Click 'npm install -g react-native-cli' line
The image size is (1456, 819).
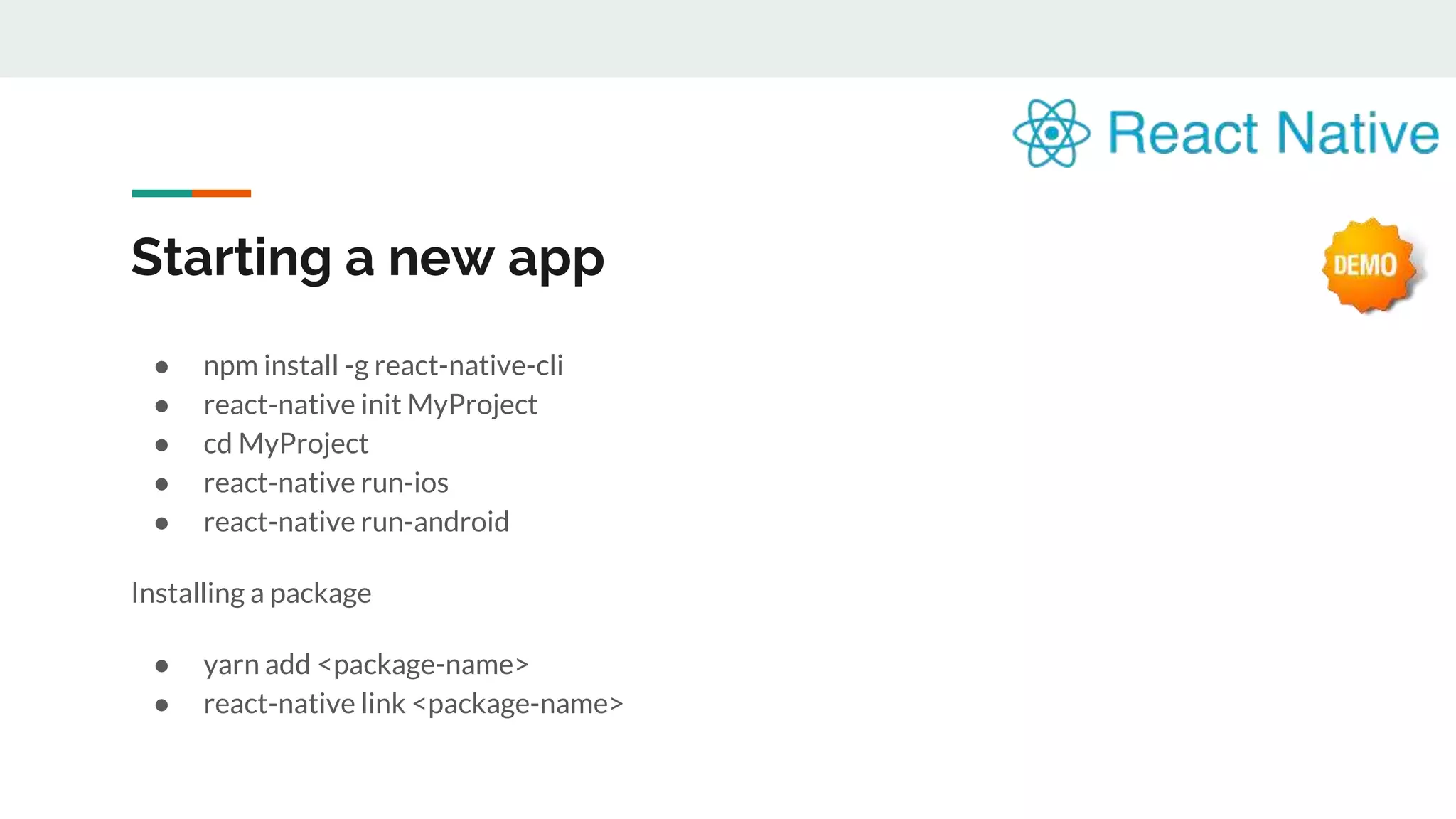point(383,365)
